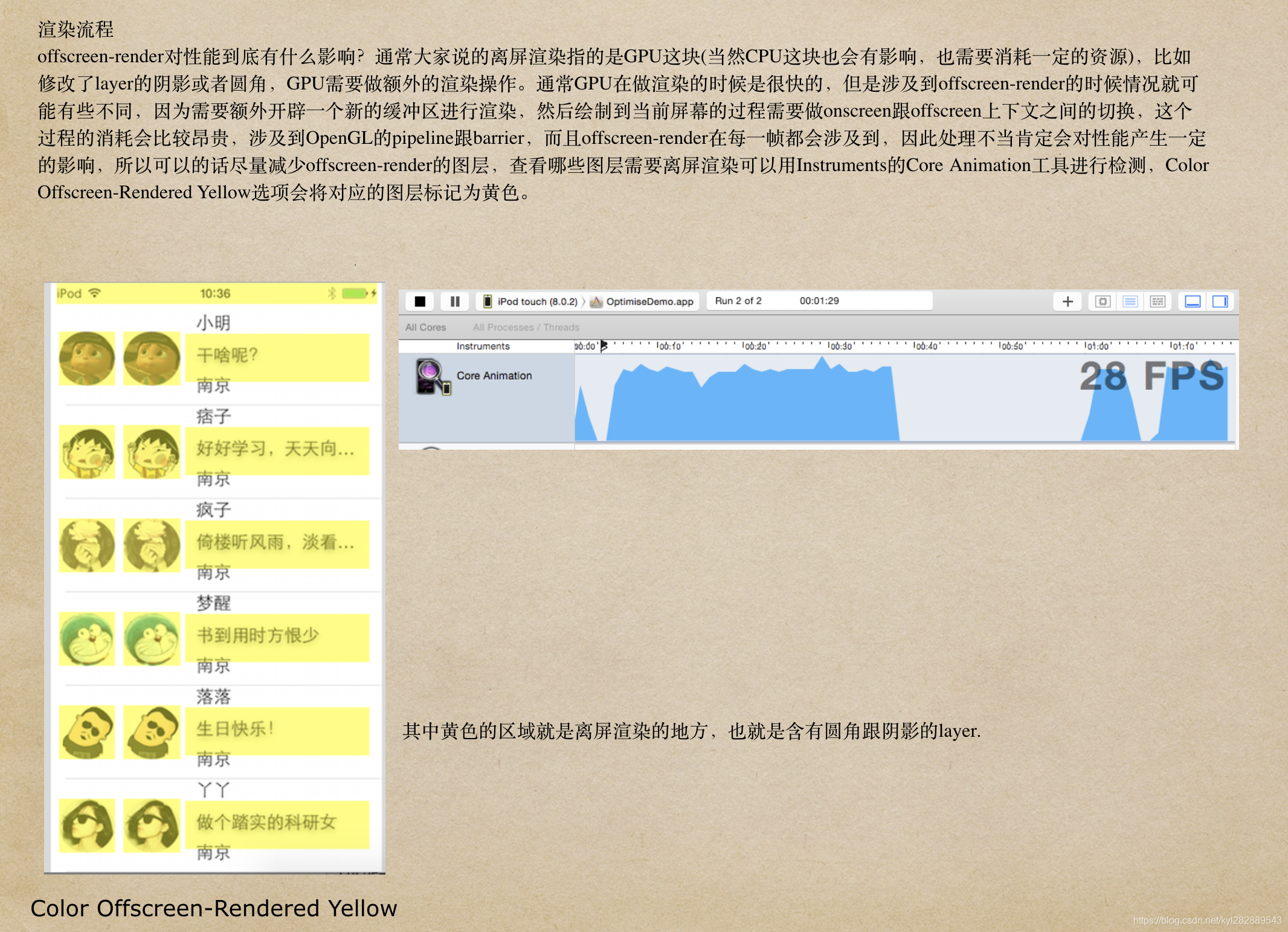Switch to All Processes / Threads view
This screenshot has width=1288, height=932.
[527, 328]
